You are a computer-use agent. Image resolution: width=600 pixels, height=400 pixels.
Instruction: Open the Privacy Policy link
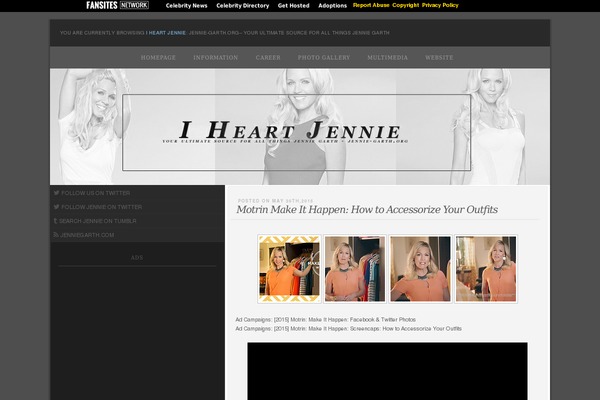pos(440,5)
